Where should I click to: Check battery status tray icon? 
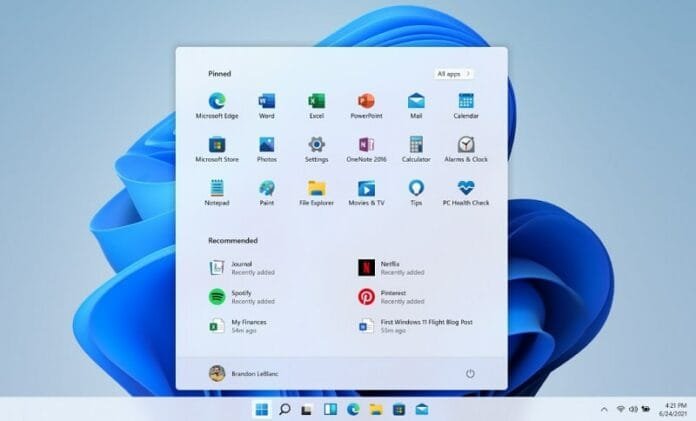[646, 409]
